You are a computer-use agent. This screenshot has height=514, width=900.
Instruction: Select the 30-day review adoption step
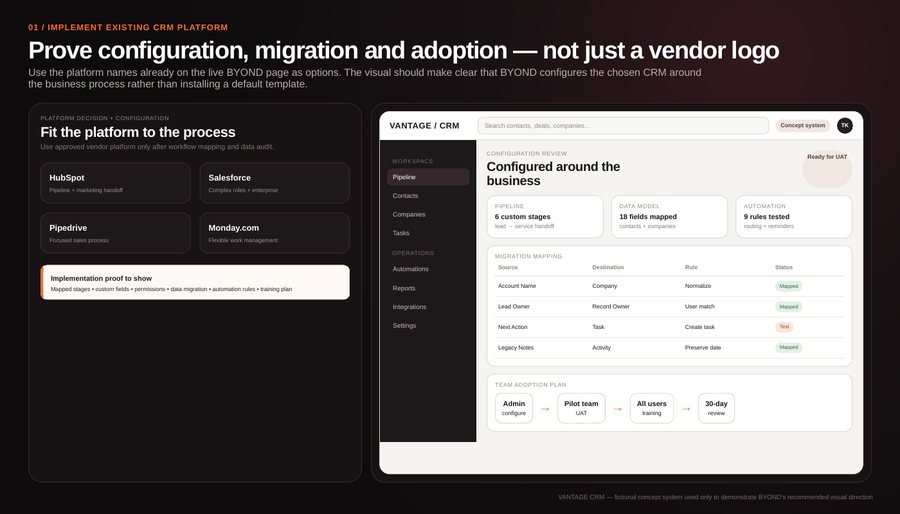716,408
